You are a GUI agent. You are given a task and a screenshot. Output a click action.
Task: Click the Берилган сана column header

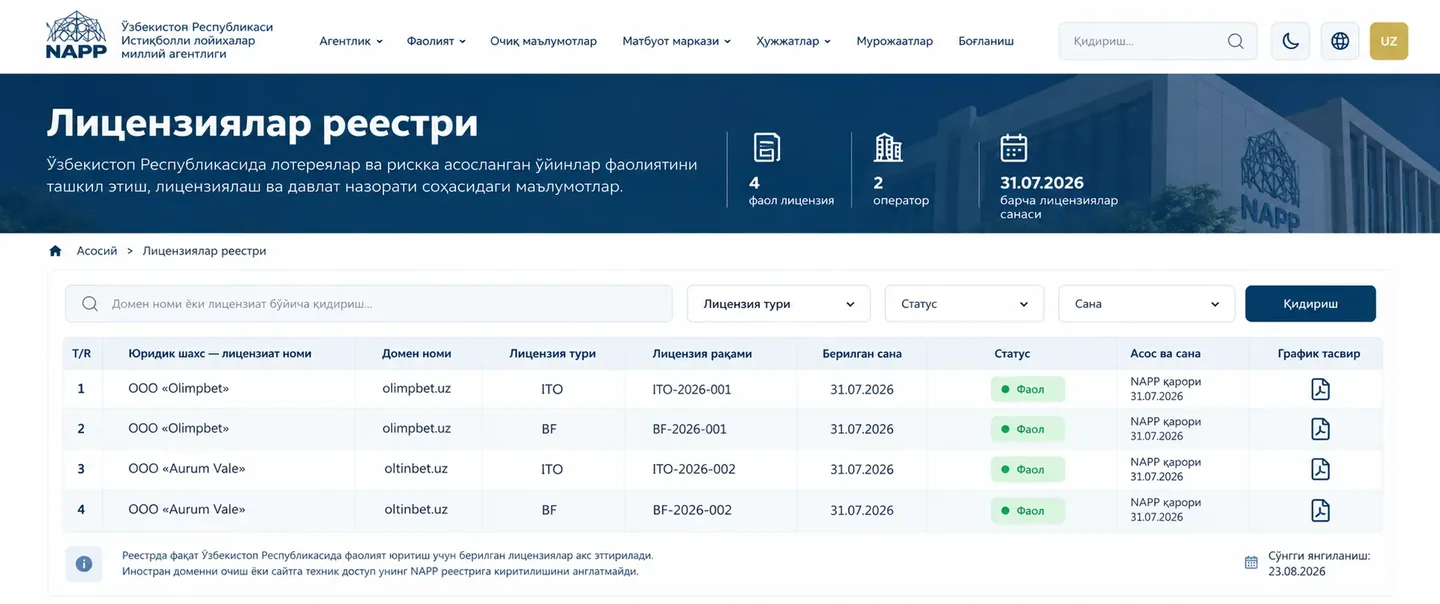(x=862, y=354)
